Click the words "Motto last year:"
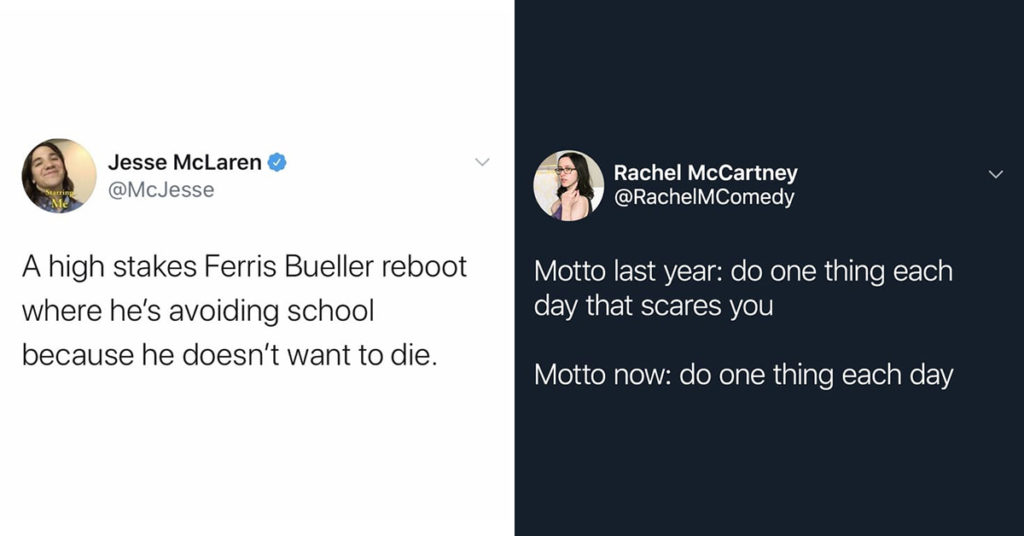The width and height of the screenshot is (1024, 536). [x=628, y=272]
